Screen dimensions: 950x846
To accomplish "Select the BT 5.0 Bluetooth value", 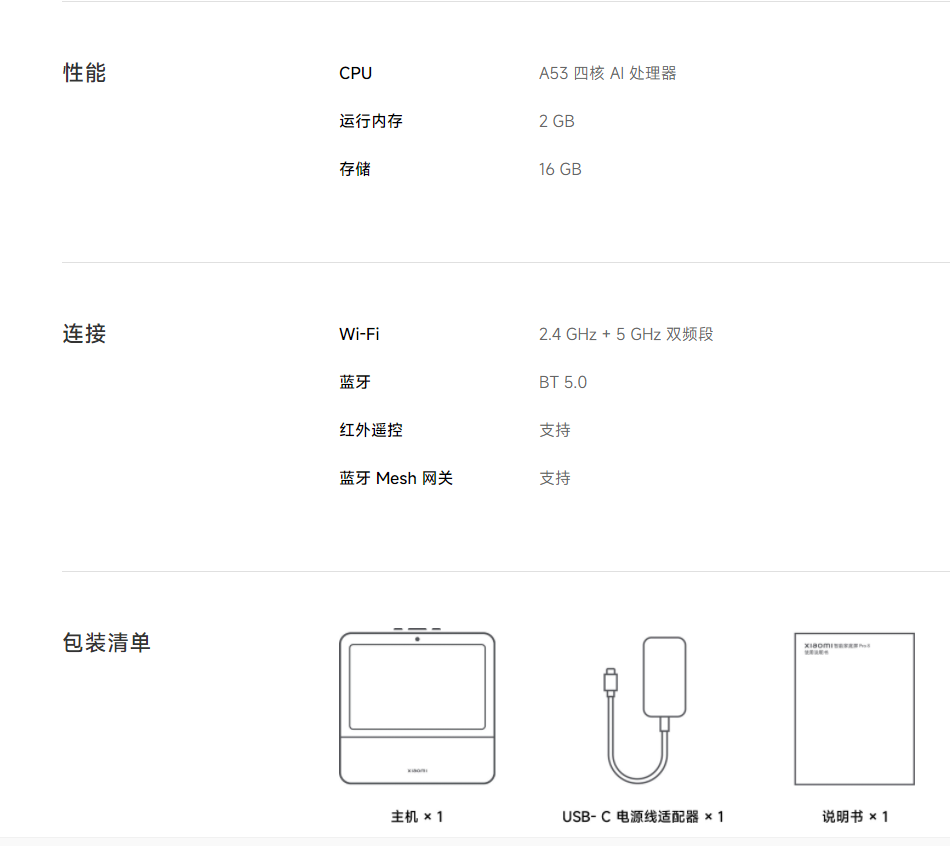I will pos(563,382).
